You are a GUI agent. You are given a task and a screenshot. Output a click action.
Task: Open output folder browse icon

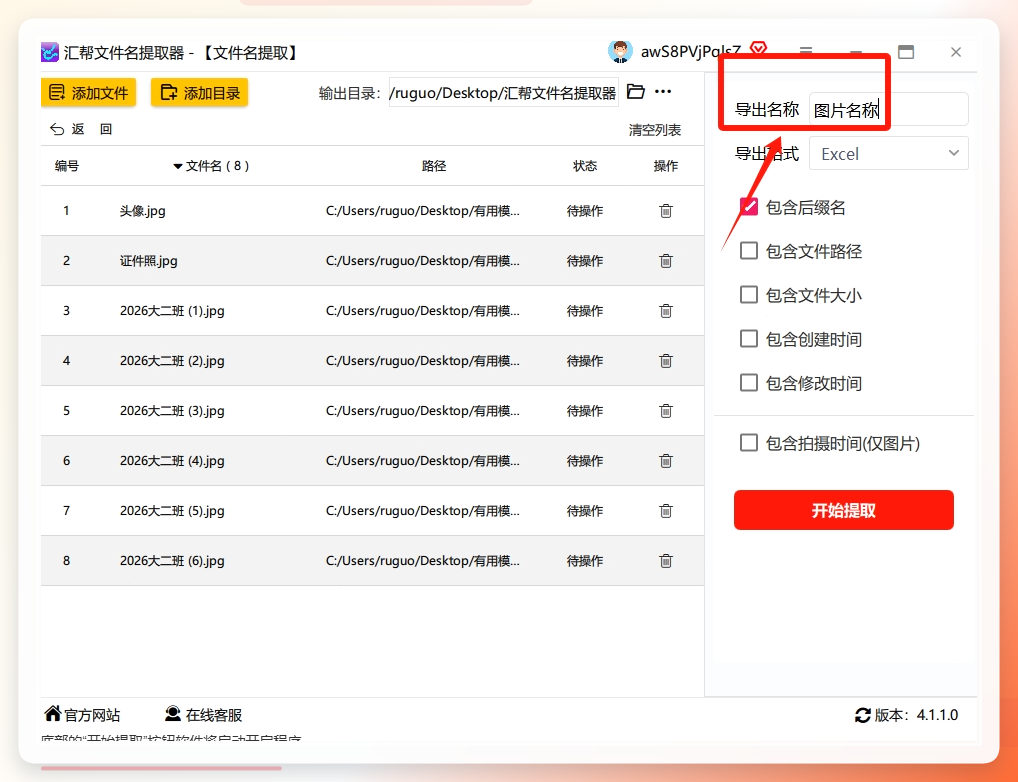(636, 92)
